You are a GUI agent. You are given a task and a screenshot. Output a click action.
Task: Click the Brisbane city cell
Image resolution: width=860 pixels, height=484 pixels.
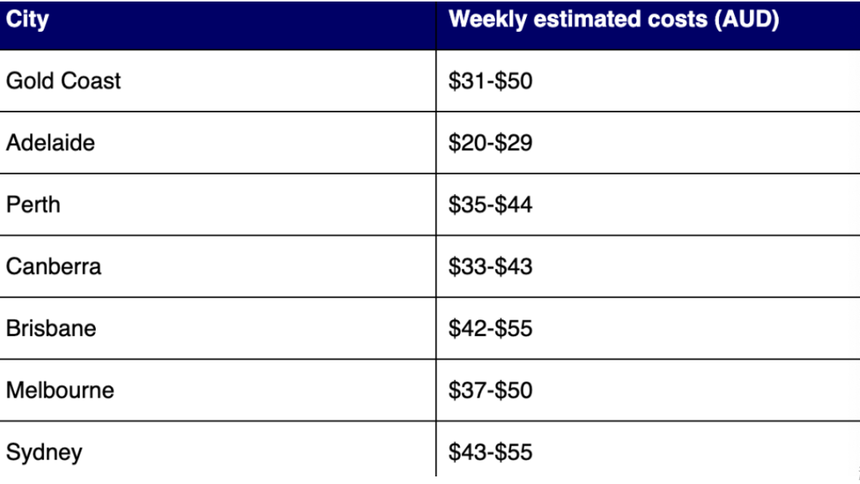51,328
